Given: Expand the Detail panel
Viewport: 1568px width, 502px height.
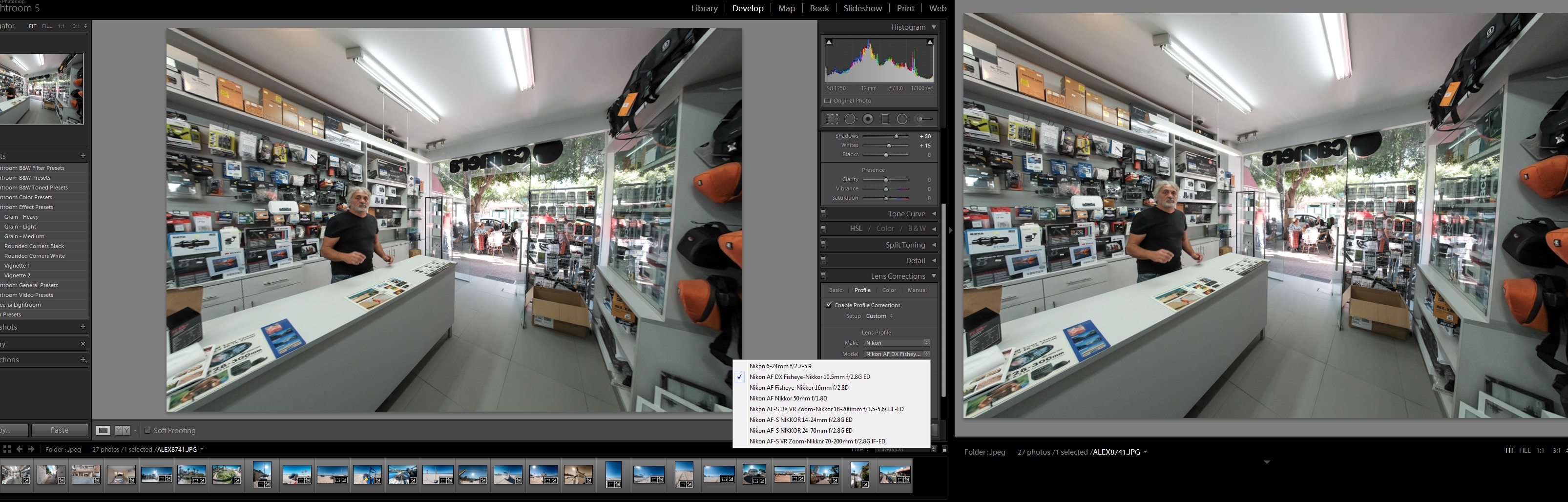Looking at the screenshot, I should click(x=934, y=260).
